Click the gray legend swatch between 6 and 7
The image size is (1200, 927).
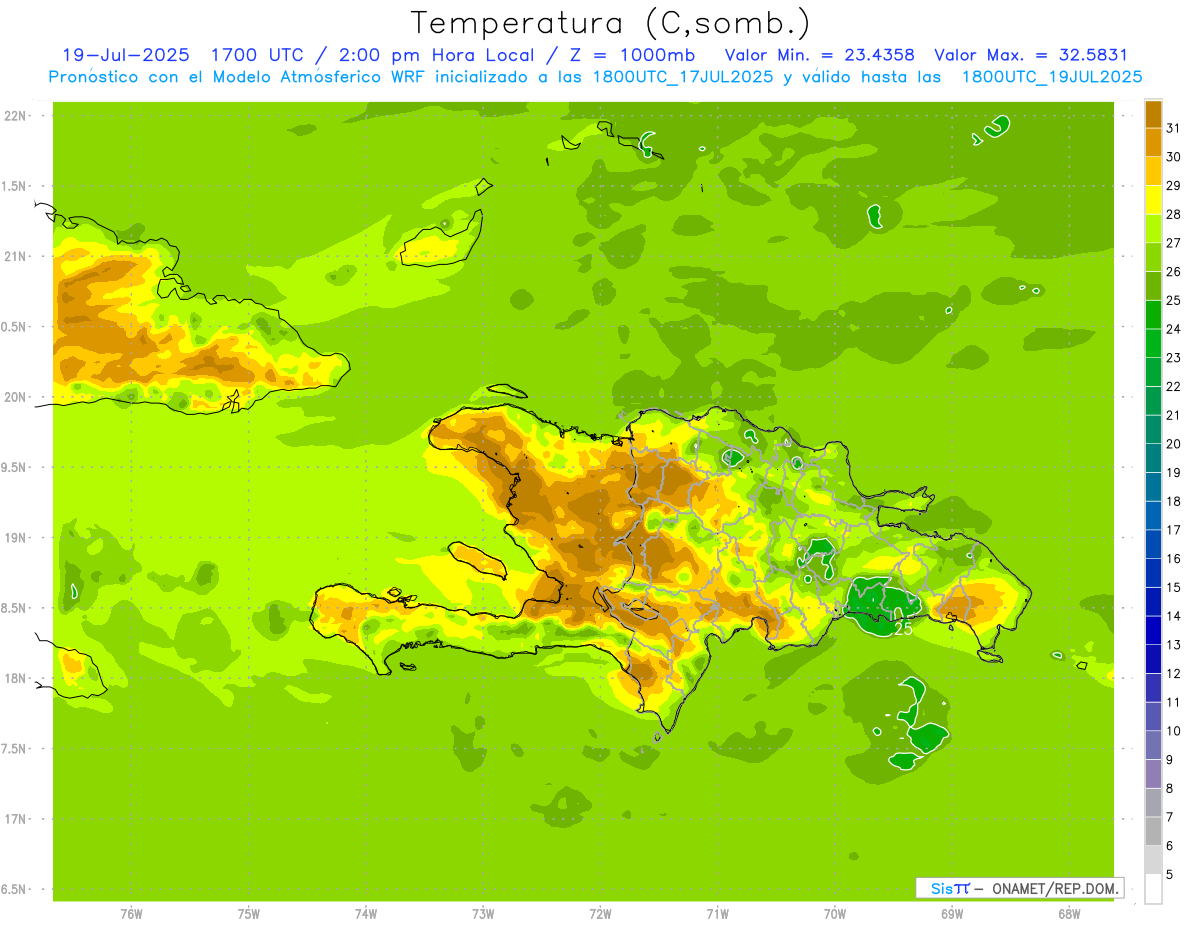coord(1153,831)
